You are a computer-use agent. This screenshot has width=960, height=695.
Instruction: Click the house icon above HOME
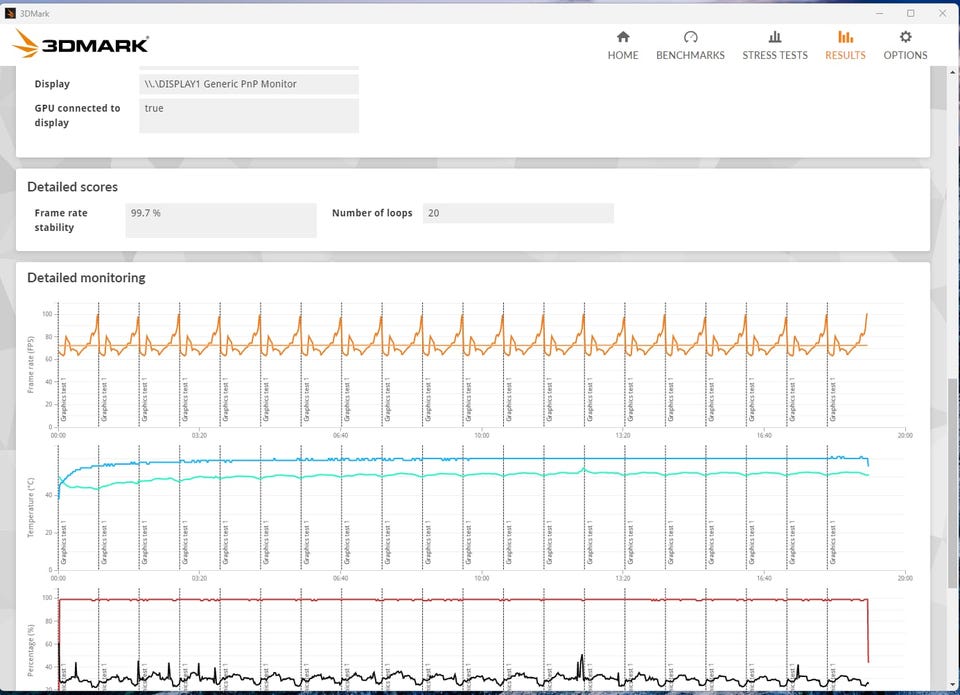pos(622,37)
